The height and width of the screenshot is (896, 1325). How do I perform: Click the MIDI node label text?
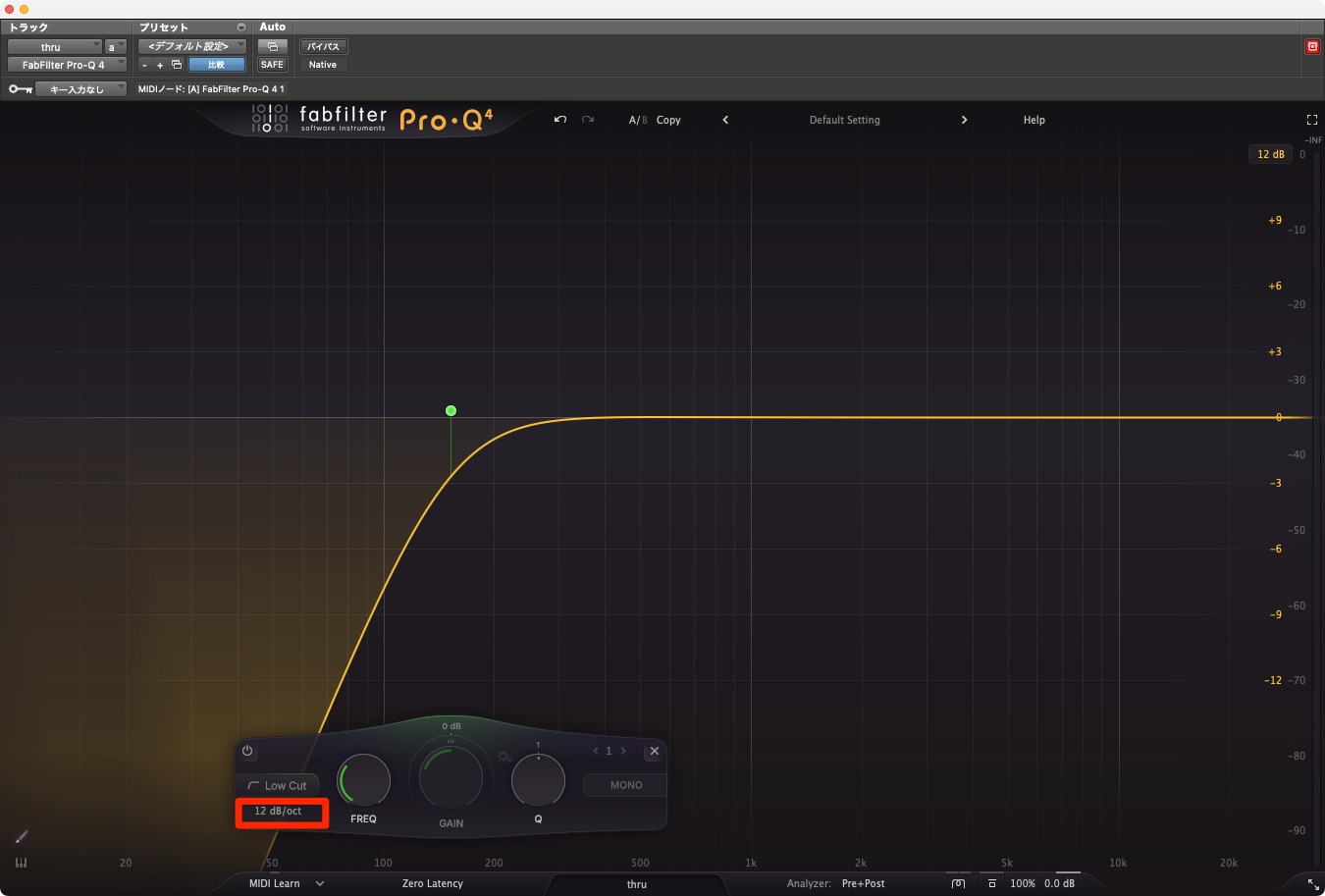point(211,89)
